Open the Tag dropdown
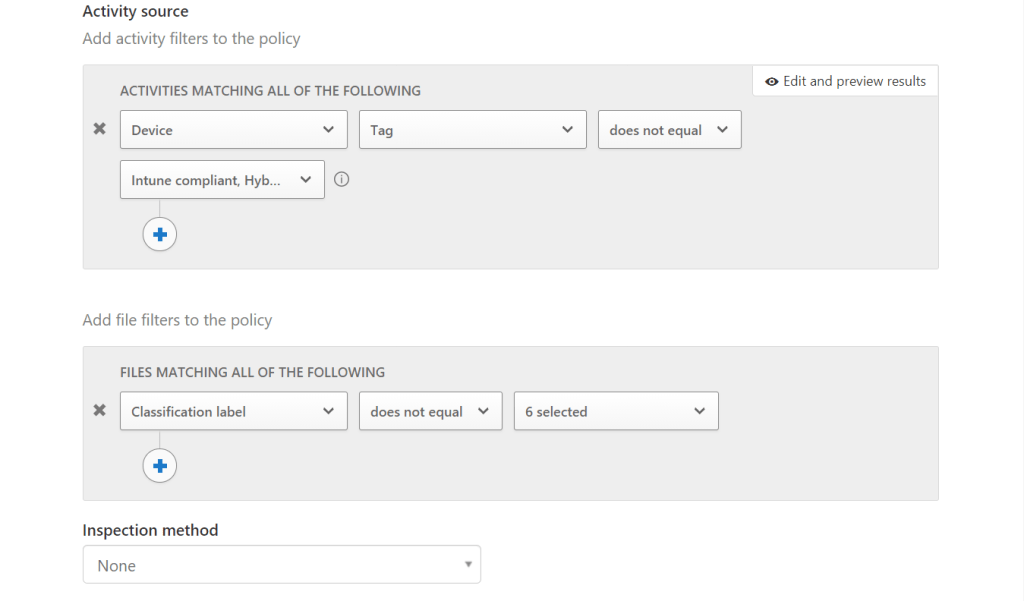The width and height of the screenshot is (1024, 601). tap(472, 130)
